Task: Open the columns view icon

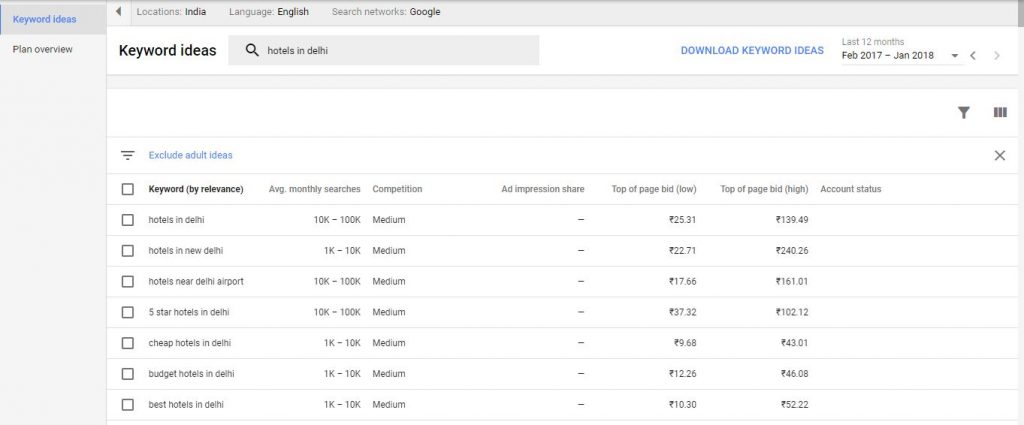Action: pyautogui.click(x=999, y=113)
